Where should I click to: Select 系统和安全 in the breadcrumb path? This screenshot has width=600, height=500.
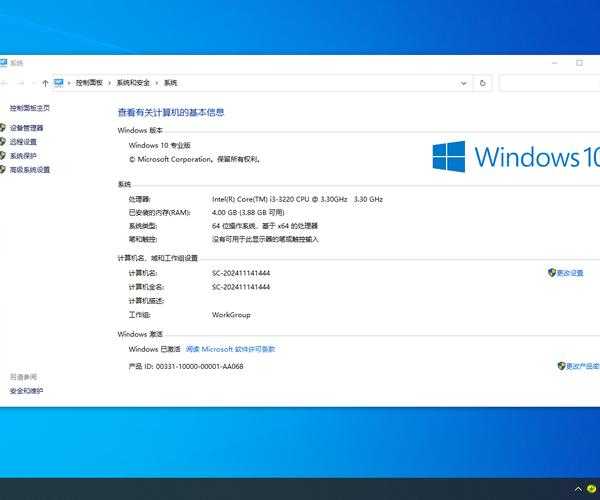133,83
